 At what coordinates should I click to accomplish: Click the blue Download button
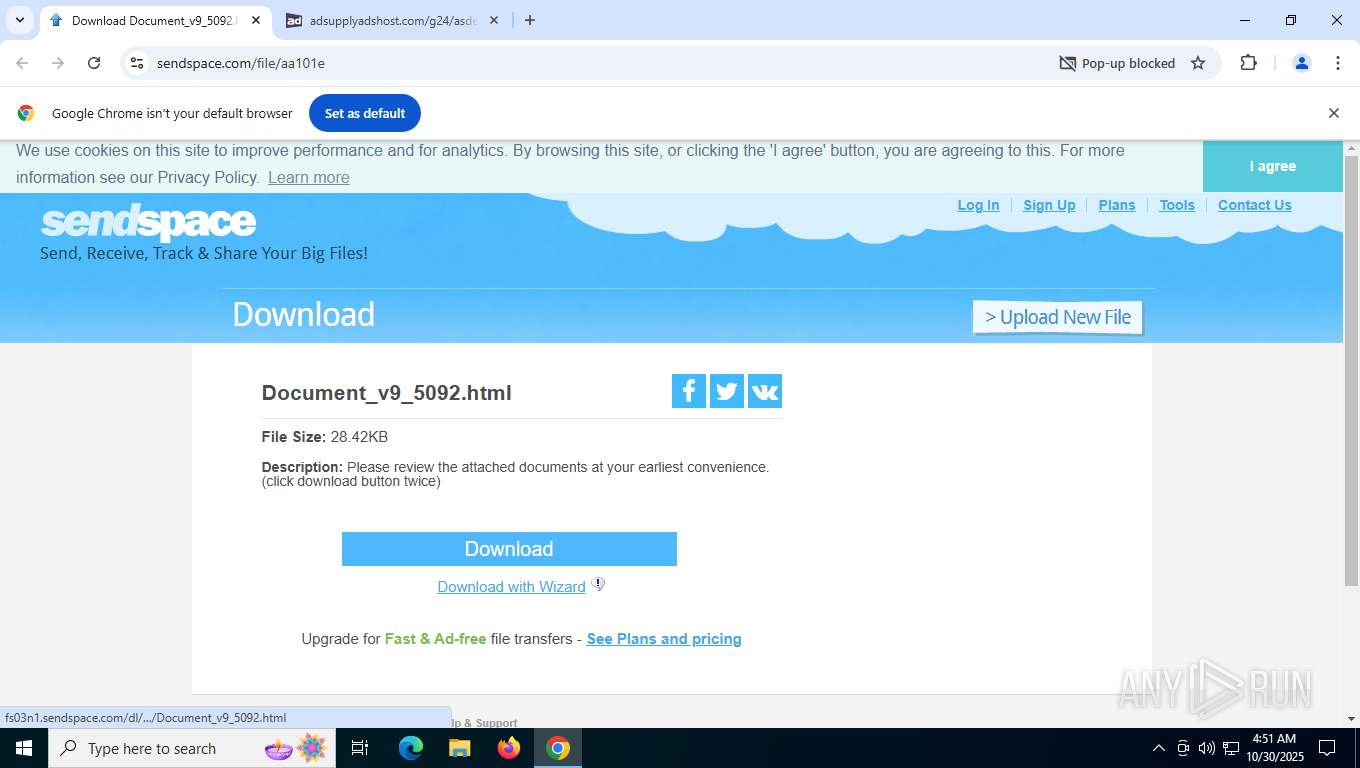(x=509, y=549)
